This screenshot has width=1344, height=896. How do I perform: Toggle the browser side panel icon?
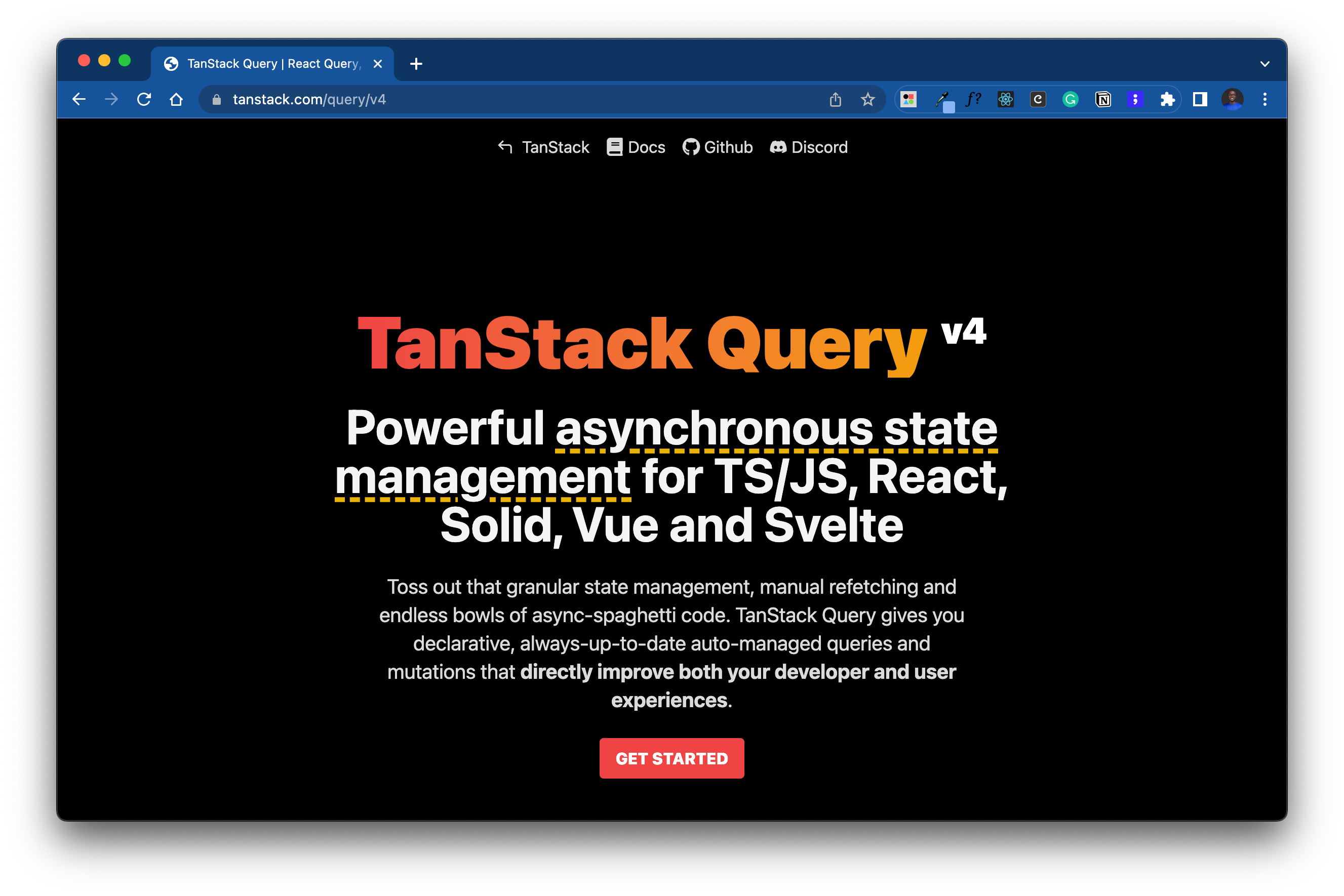coord(1200,99)
